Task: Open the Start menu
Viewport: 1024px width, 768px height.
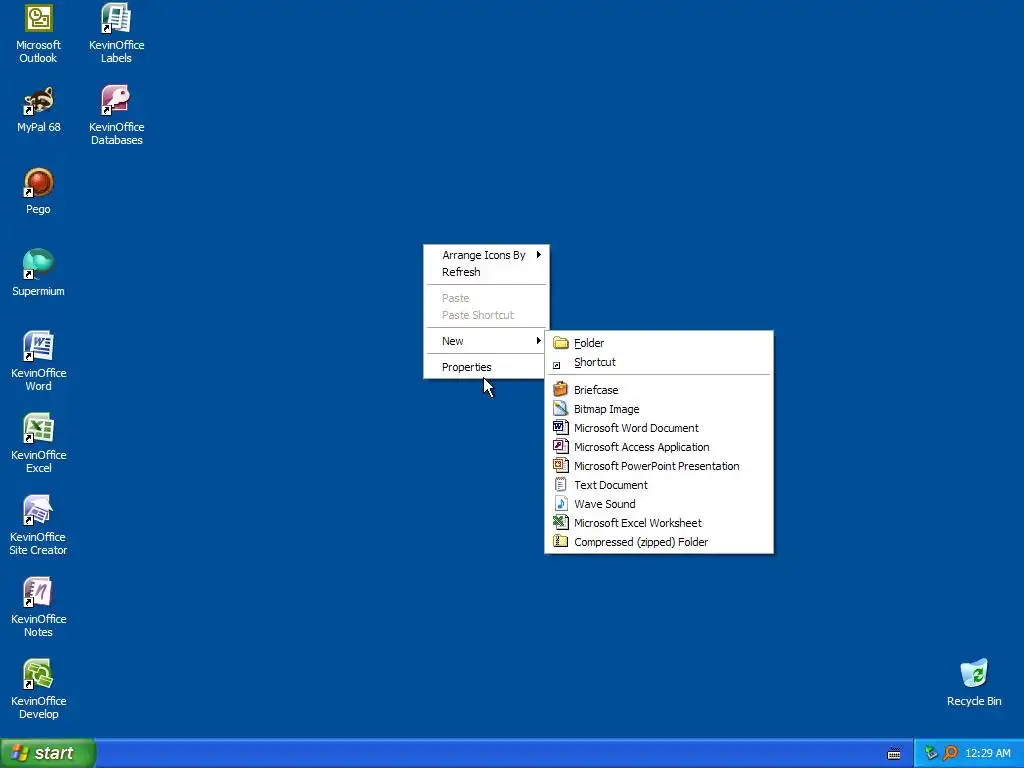Action: pyautogui.click(x=48, y=753)
